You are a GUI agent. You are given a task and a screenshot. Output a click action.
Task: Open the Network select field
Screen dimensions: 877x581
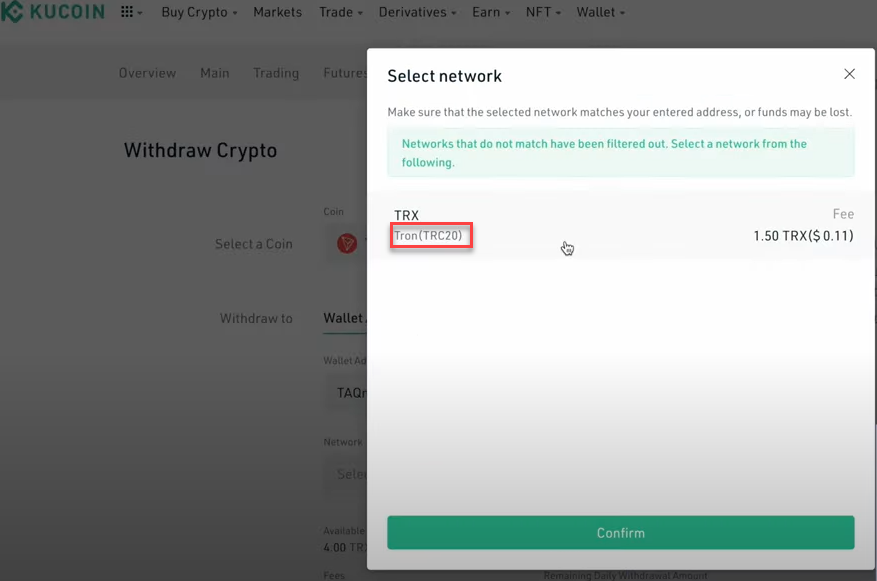pos(350,474)
